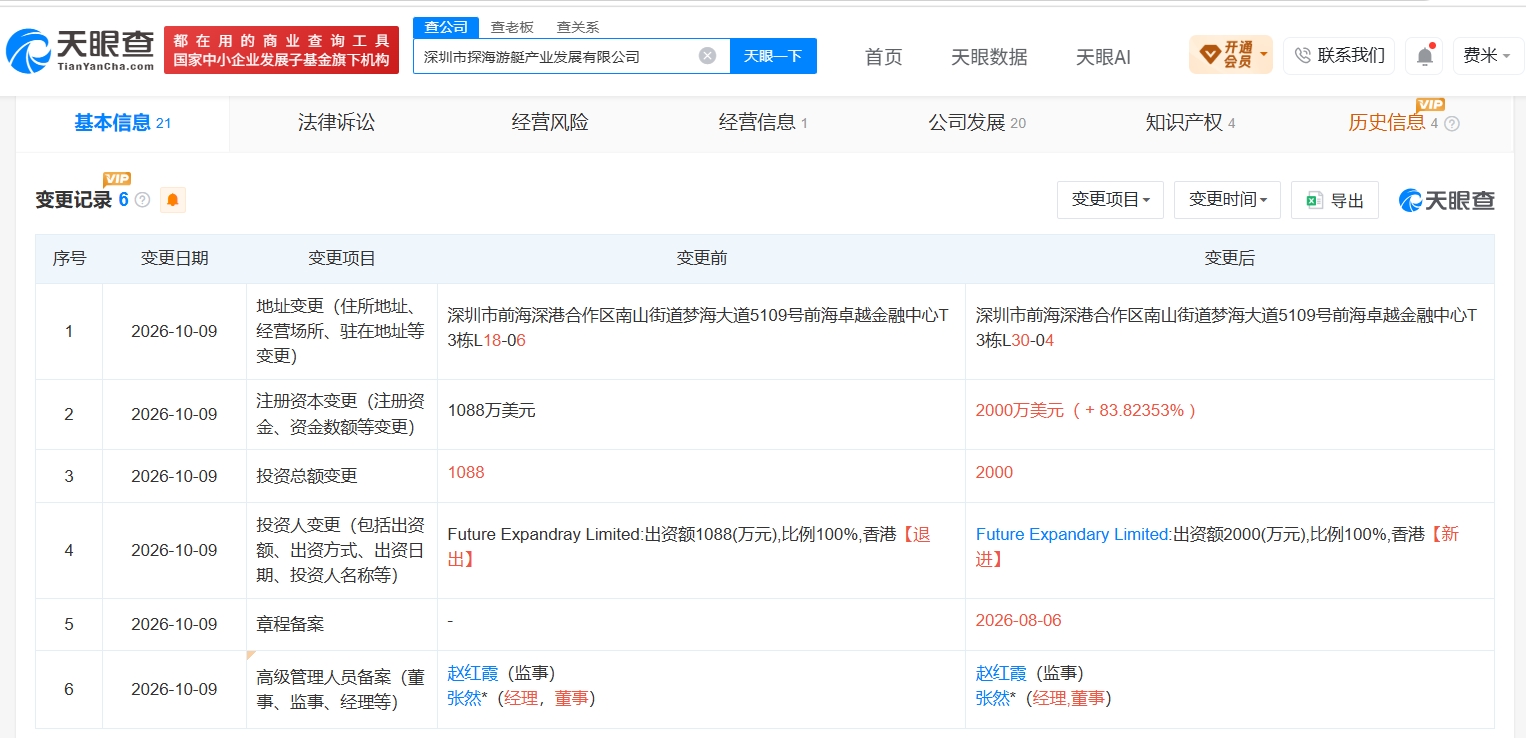1526x738 pixels.
Task: Select the 基本信息 tab
Action: (122, 123)
